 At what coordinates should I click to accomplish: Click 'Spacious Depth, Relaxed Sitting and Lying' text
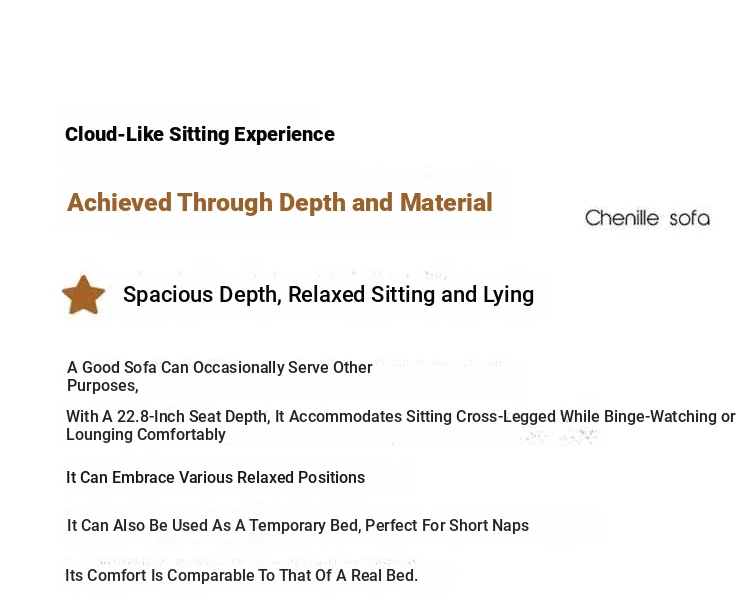tap(329, 295)
